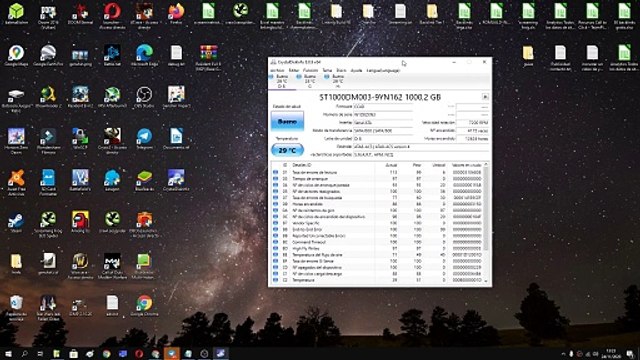Click the SMART list scrollbar up arrow
This screenshot has height=360, width=640.
point(486,164)
